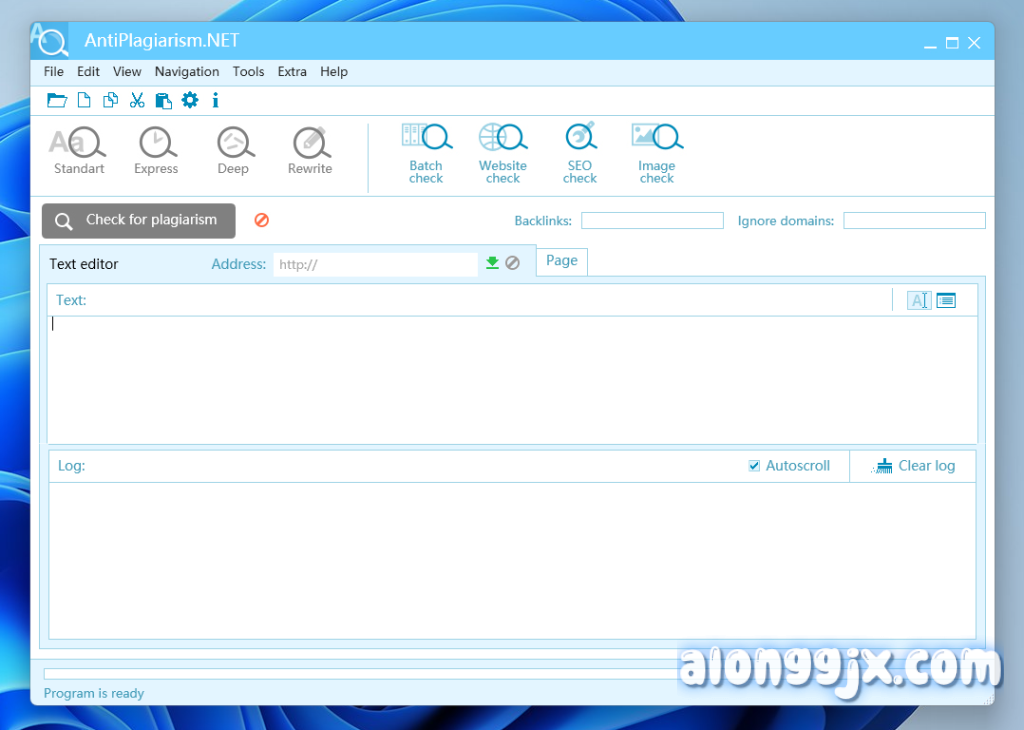Open the Image check tool

[656, 152]
